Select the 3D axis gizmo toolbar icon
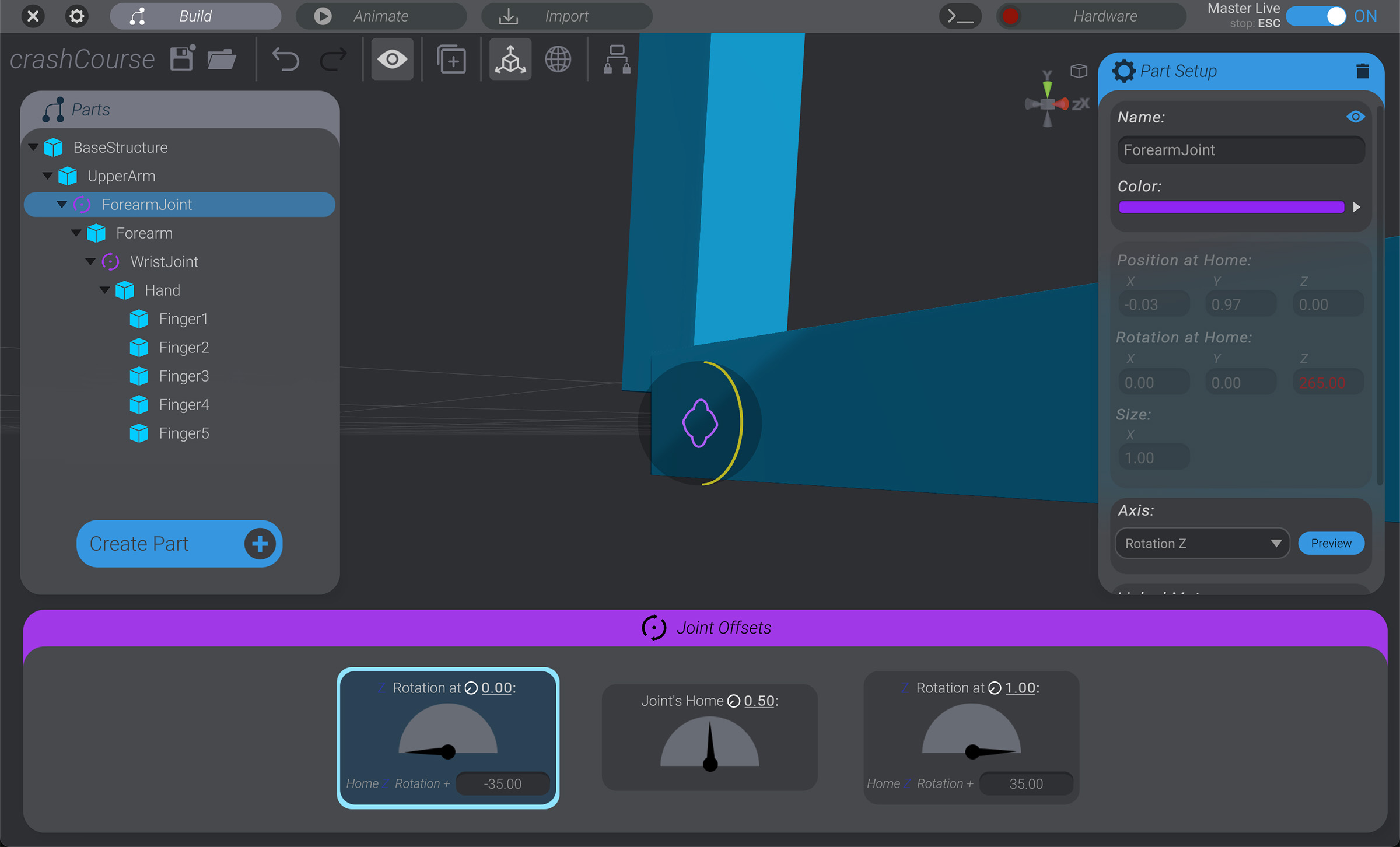The image size is (1400, 847). (510, 58)
